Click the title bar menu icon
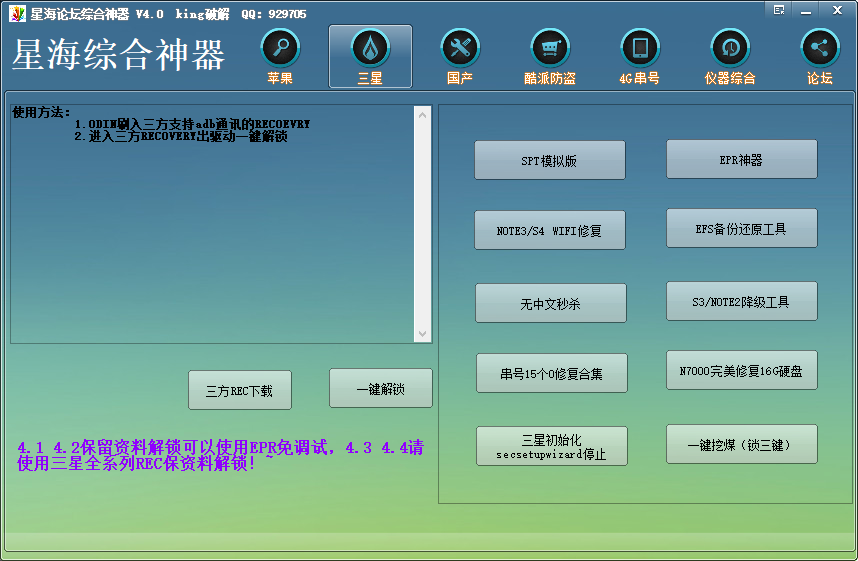This screenshot has height=561, width=858. coord(779,10)
